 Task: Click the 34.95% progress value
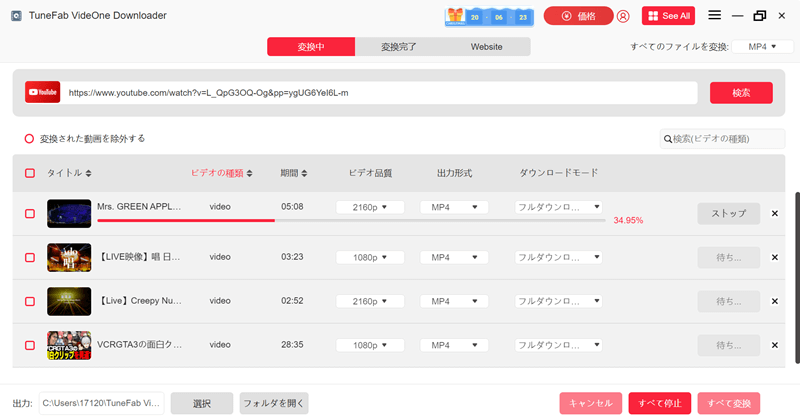628,220
